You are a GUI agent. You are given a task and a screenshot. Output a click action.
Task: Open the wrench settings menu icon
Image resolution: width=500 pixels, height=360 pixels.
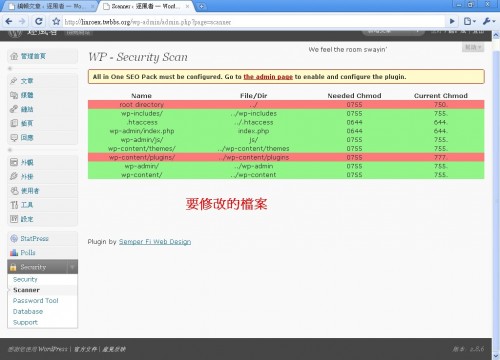[x=489, y=21]
